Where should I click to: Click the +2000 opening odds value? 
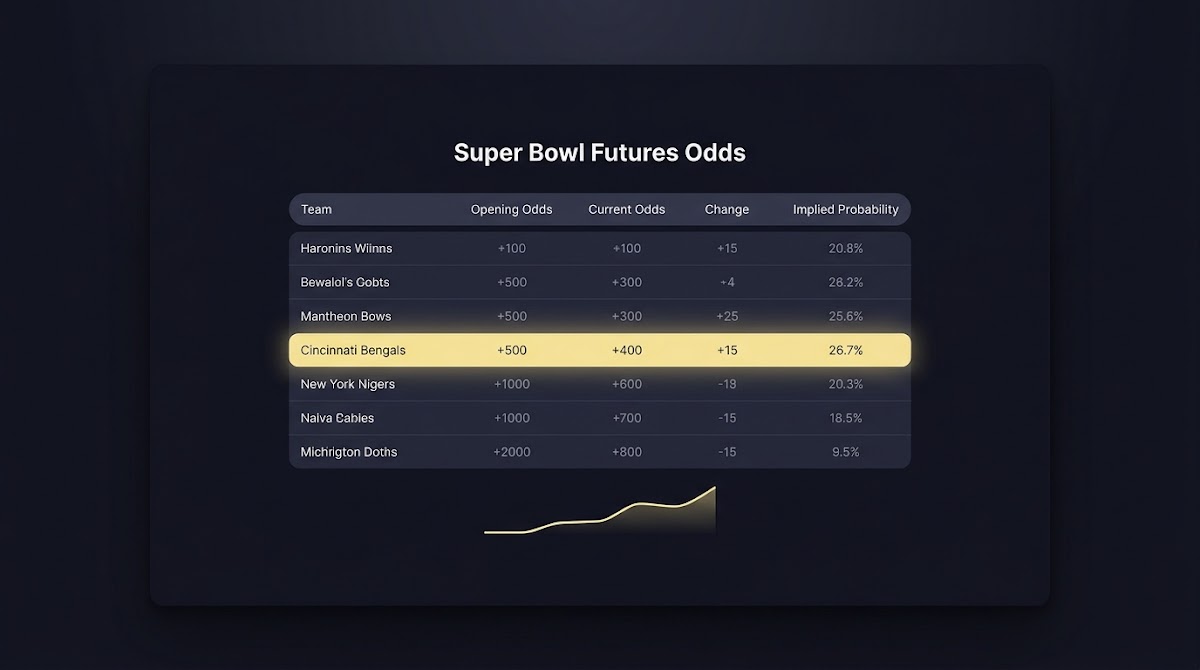point(512,452)
